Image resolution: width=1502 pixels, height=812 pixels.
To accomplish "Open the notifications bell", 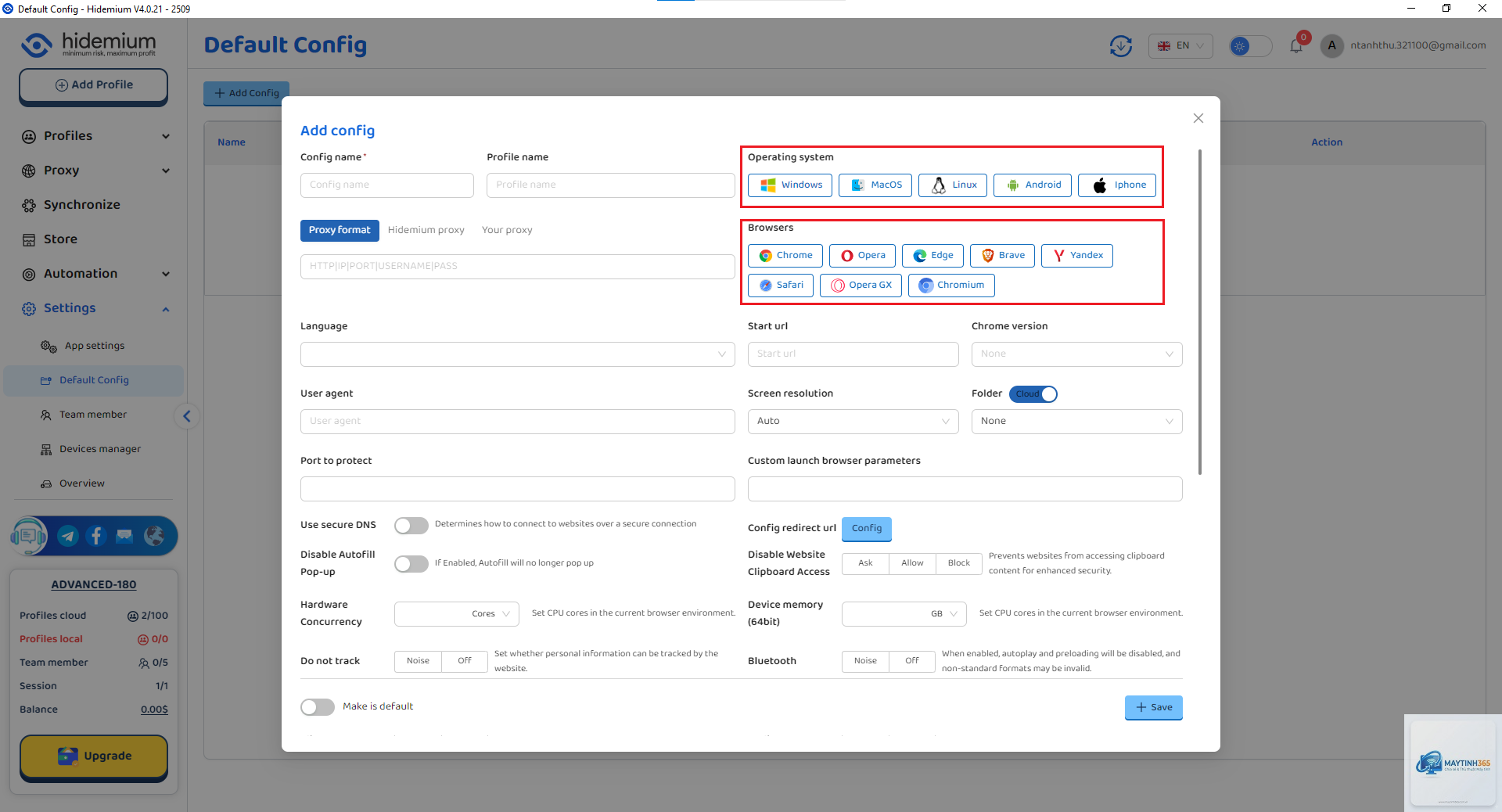I will 1296,45.
